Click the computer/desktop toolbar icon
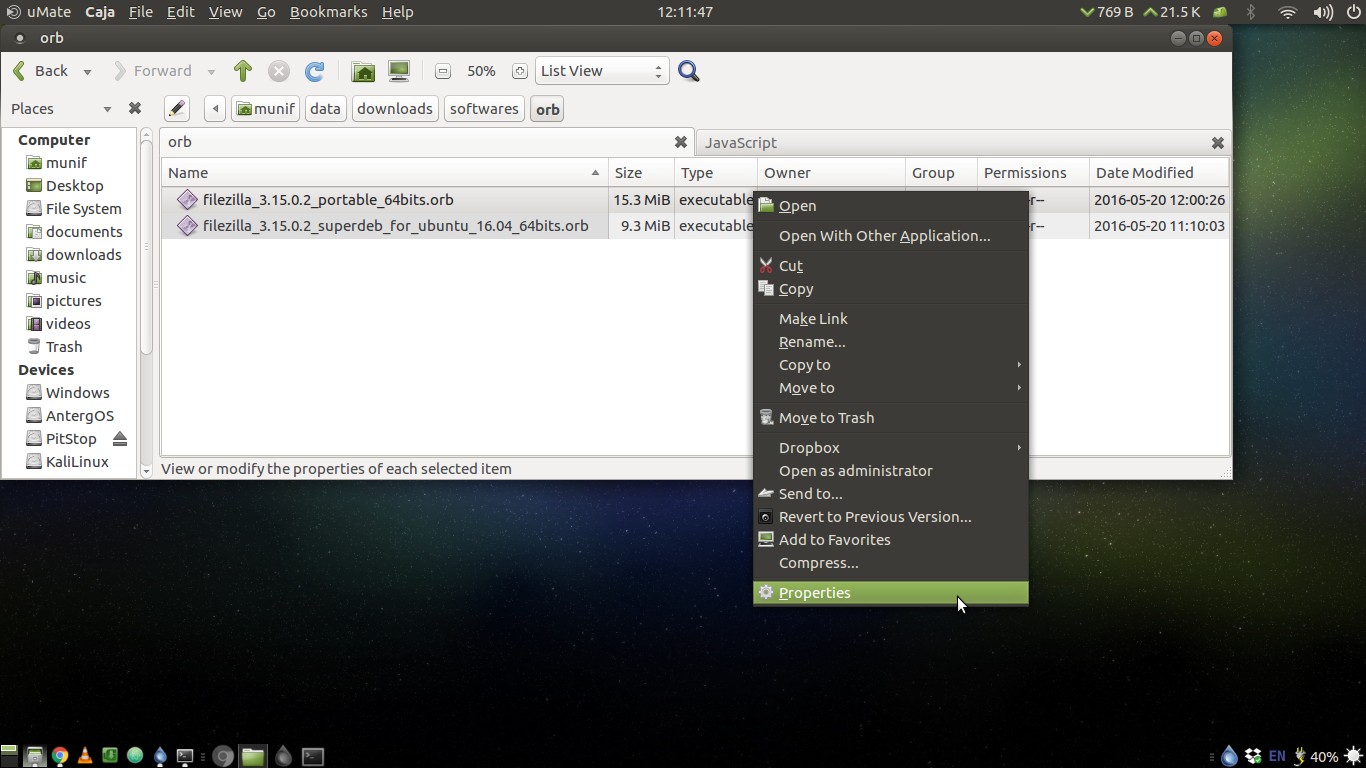1366x768 pixels. pos(398,71)
